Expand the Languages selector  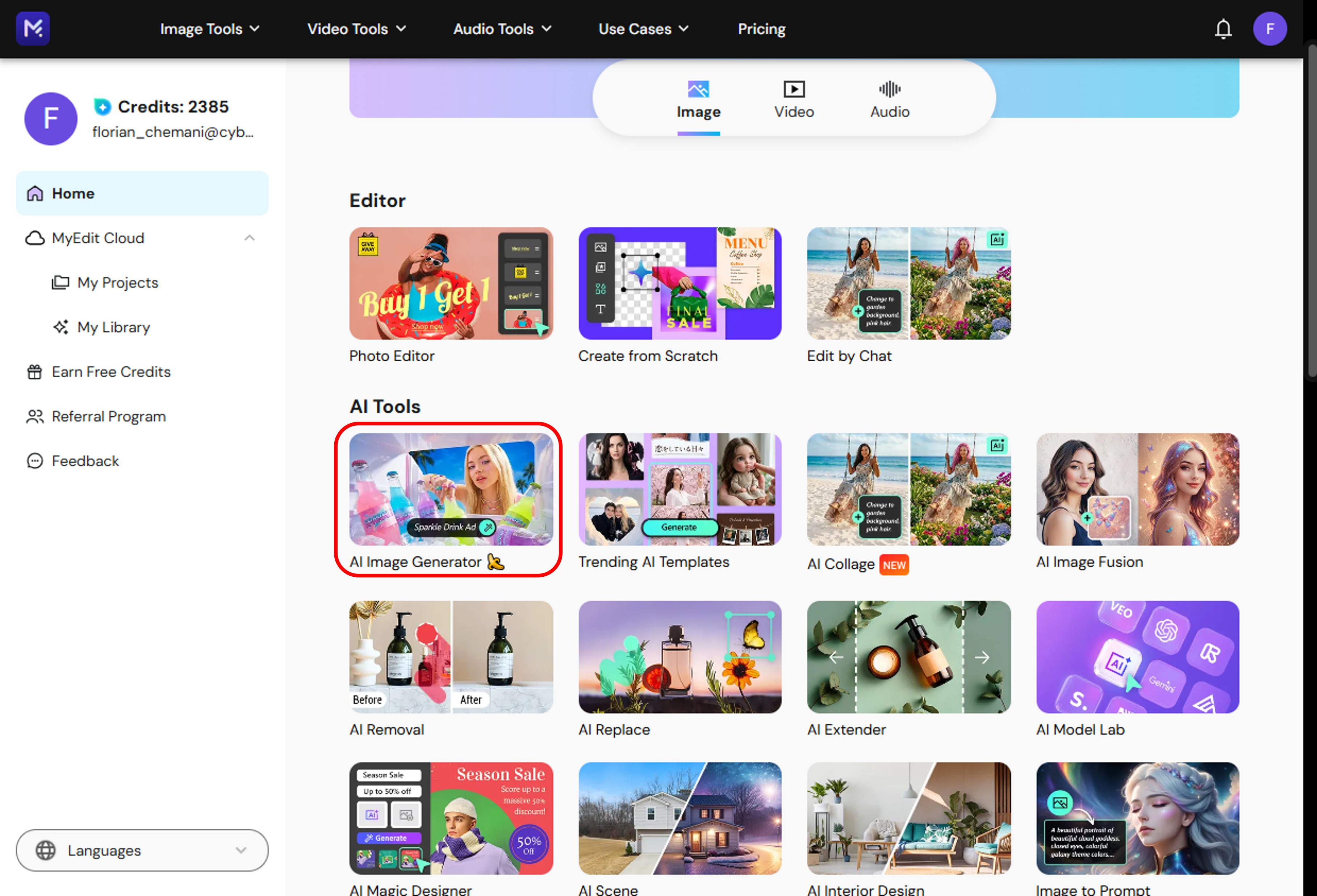(241, 850)
